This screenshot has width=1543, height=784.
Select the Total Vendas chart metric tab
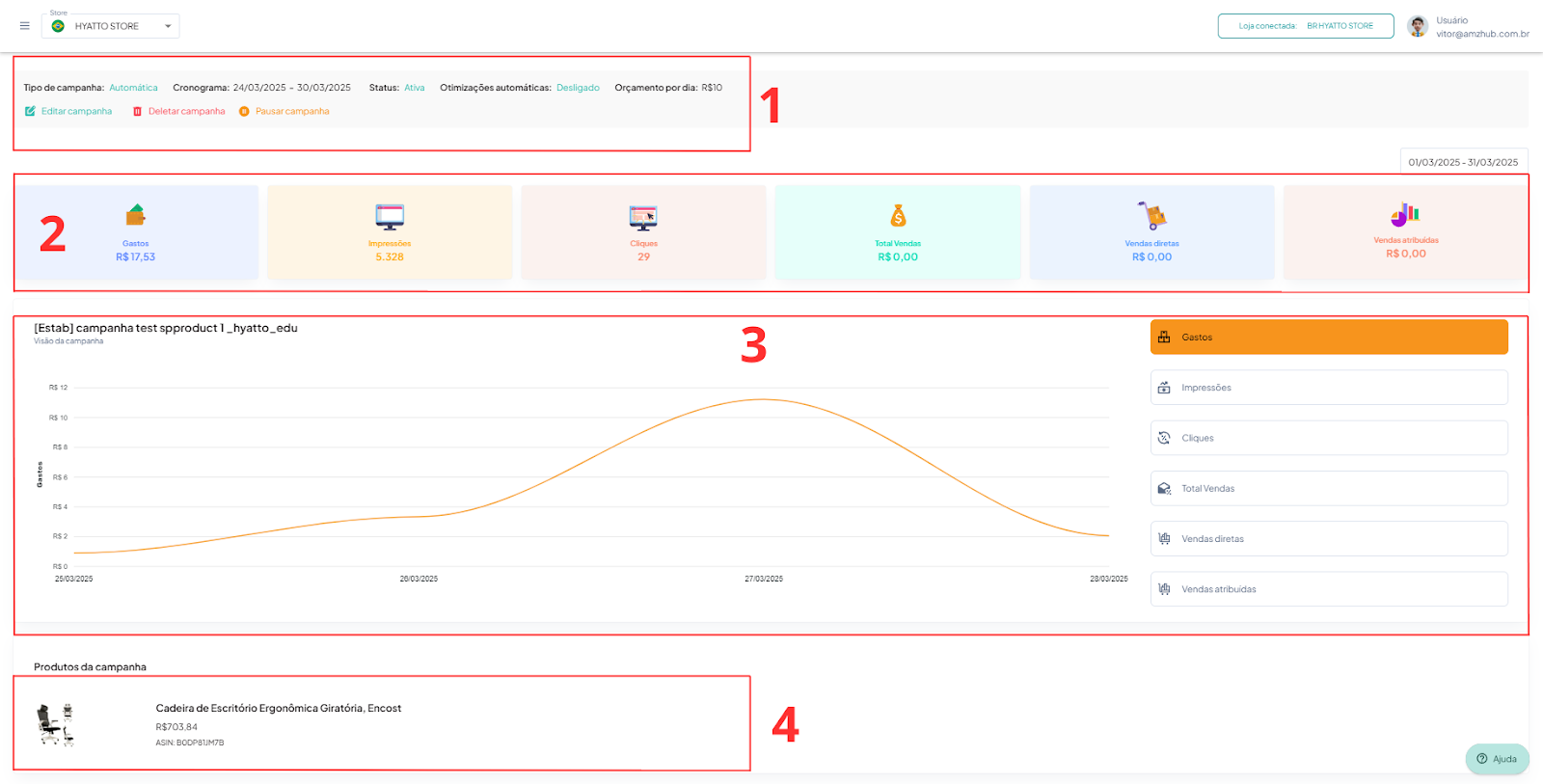tap(1329, 488)
